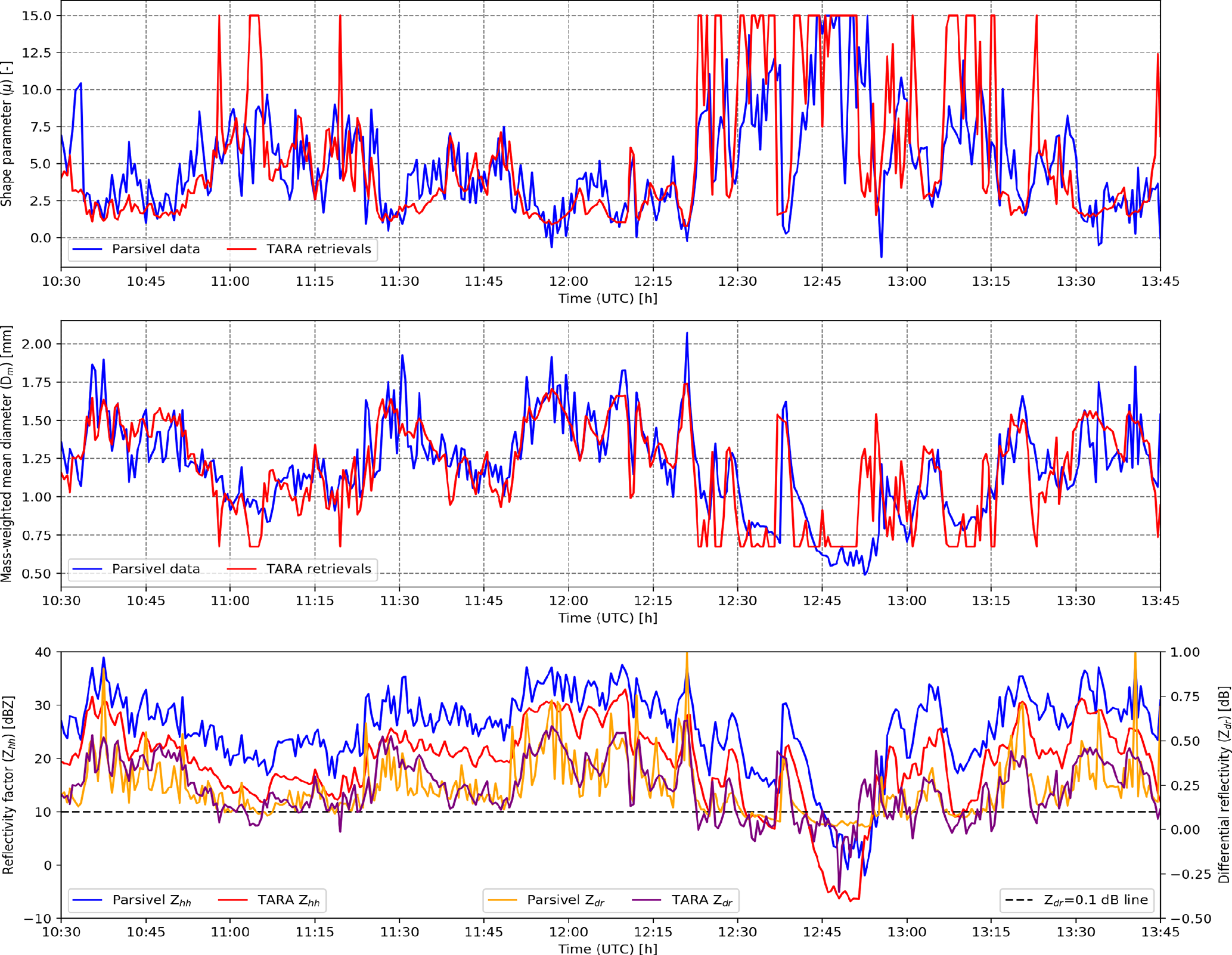Click the Parsivel Zhh legend entry in bottom plot
This screenshot has width=1232, height=955.
click(x=151, y=900)
